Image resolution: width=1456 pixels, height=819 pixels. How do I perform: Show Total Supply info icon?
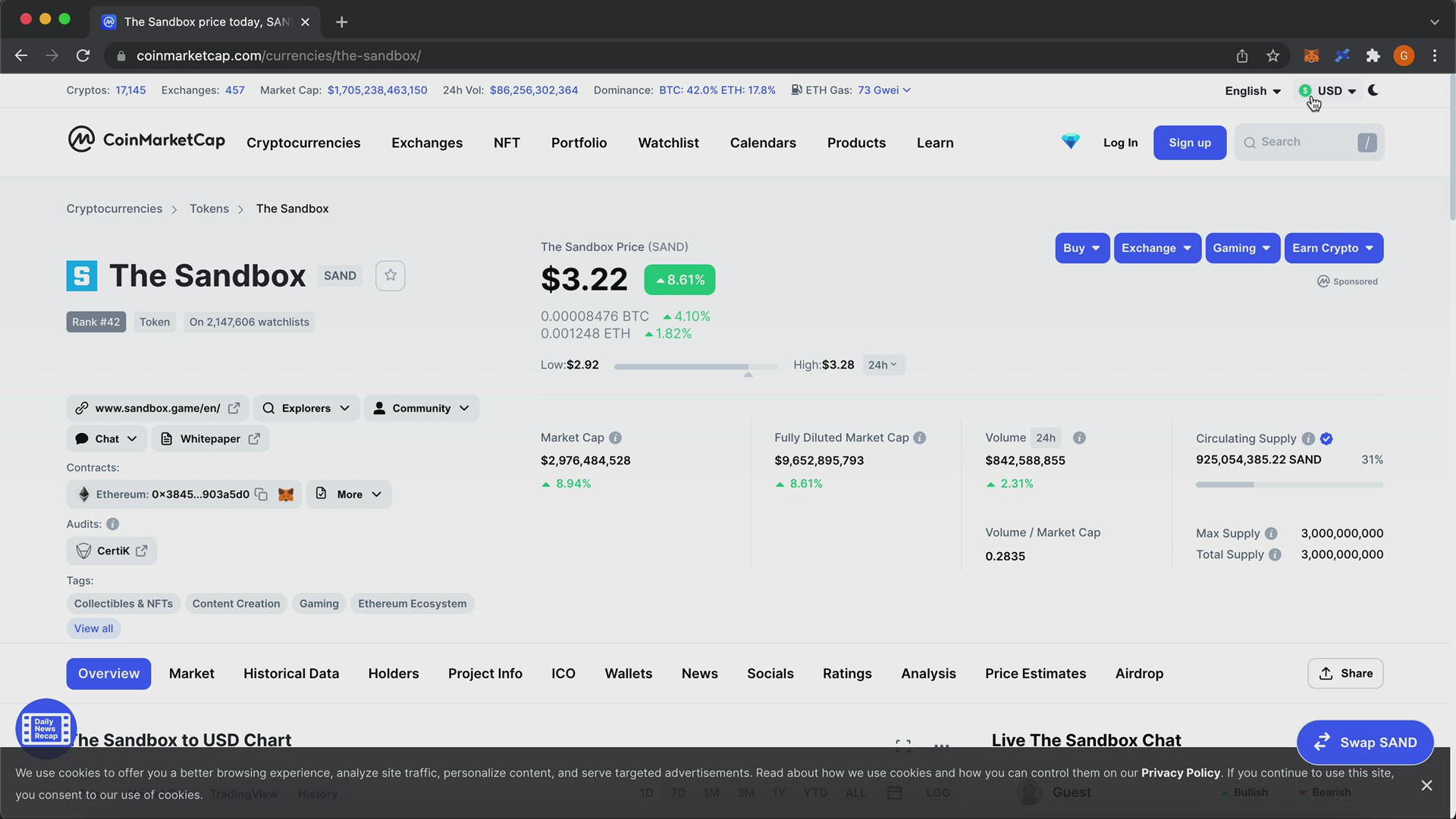1275,554
